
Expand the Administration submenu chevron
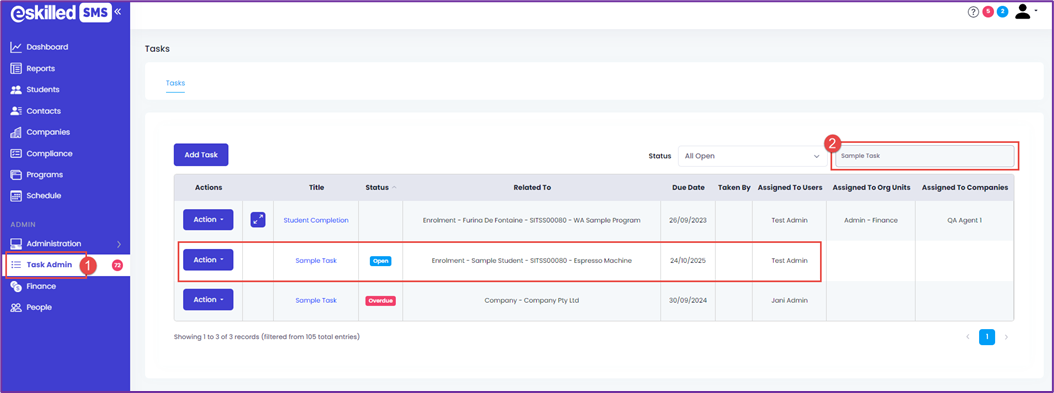[x=119, y=244]
